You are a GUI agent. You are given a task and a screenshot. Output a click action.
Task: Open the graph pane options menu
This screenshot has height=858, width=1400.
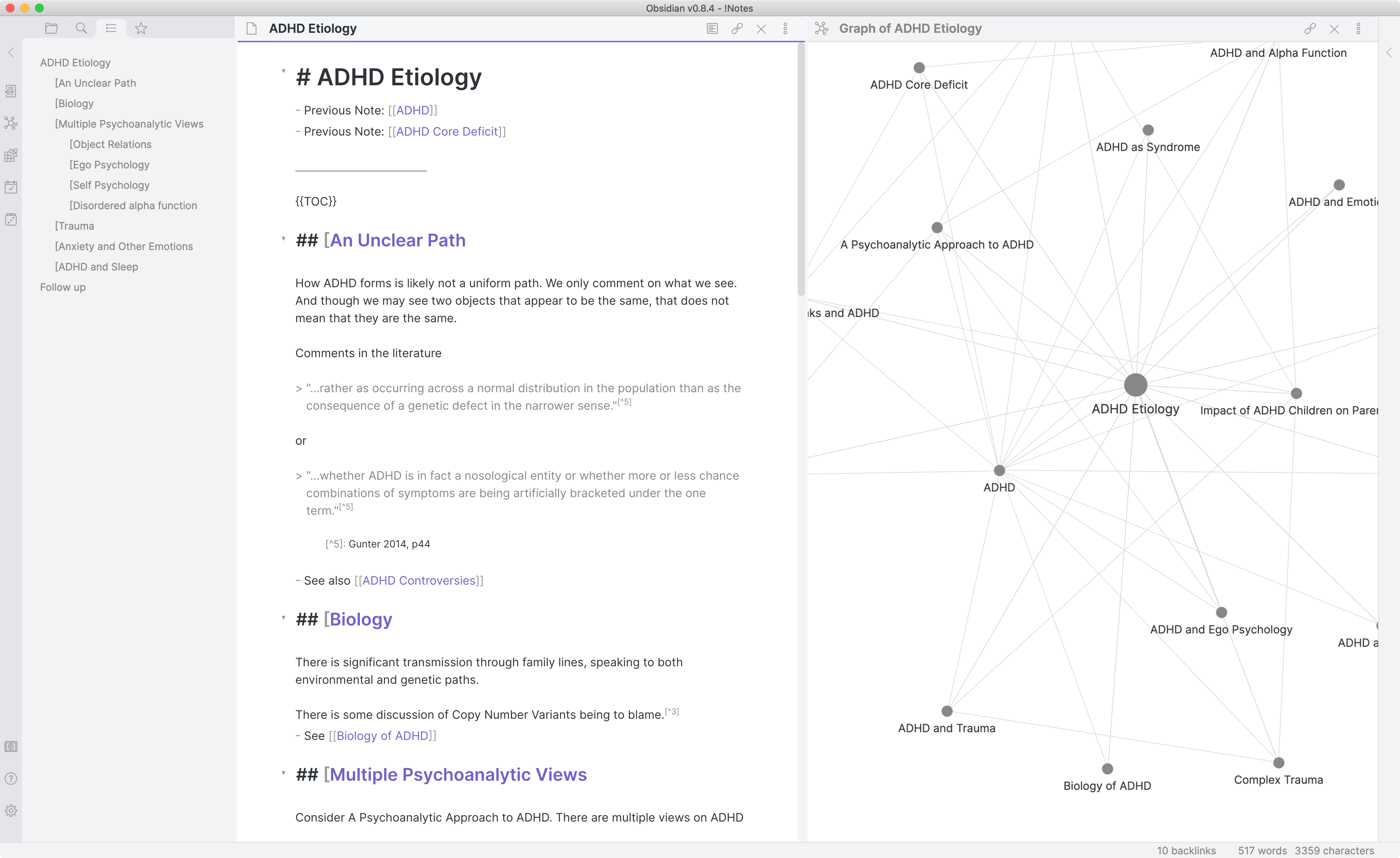1358,28
